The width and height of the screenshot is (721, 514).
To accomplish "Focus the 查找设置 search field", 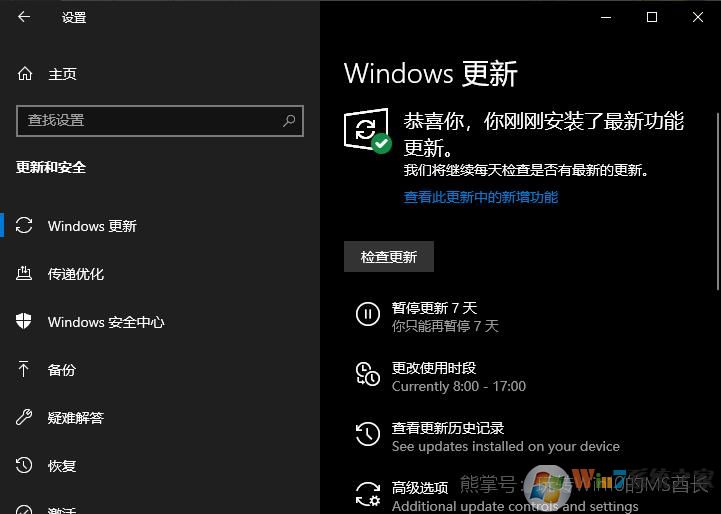I will (160, 121).
